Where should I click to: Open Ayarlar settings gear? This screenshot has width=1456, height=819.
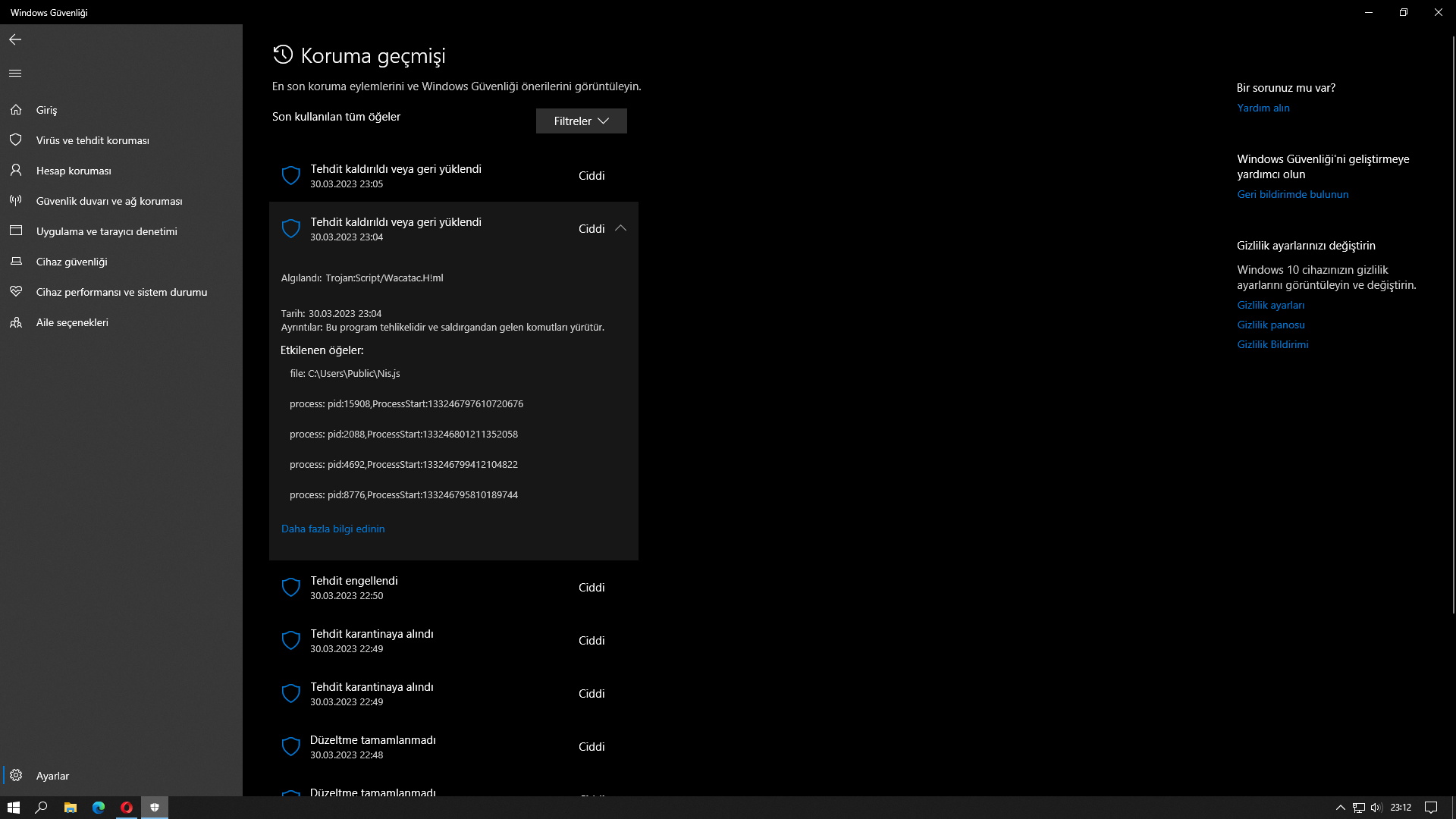click(16, 776)
